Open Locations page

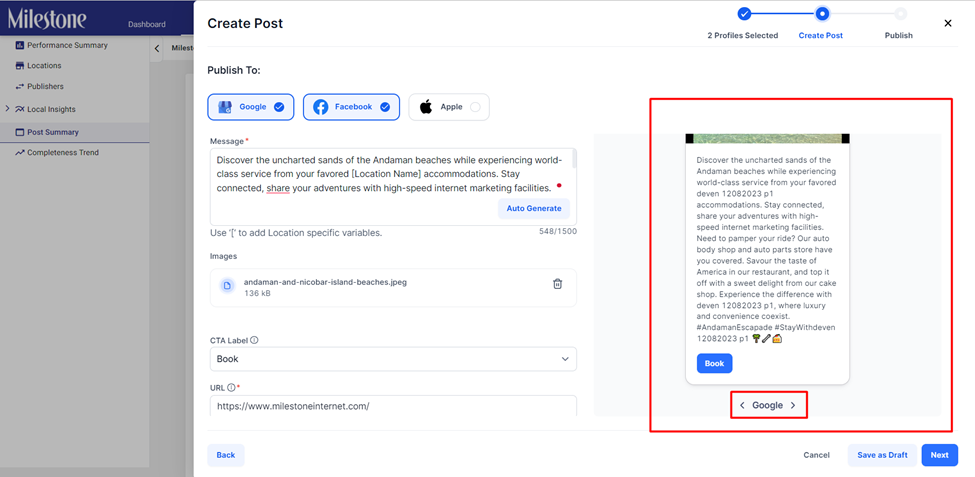[44, 66]
